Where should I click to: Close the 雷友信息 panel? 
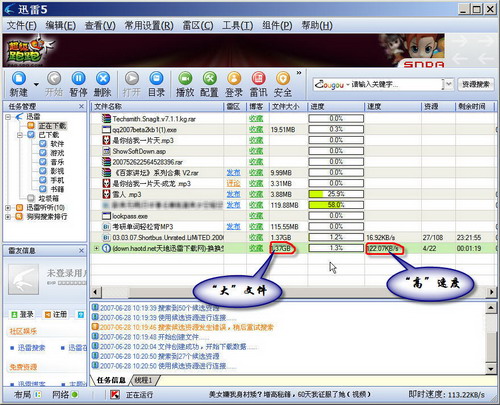click(81, 250)
